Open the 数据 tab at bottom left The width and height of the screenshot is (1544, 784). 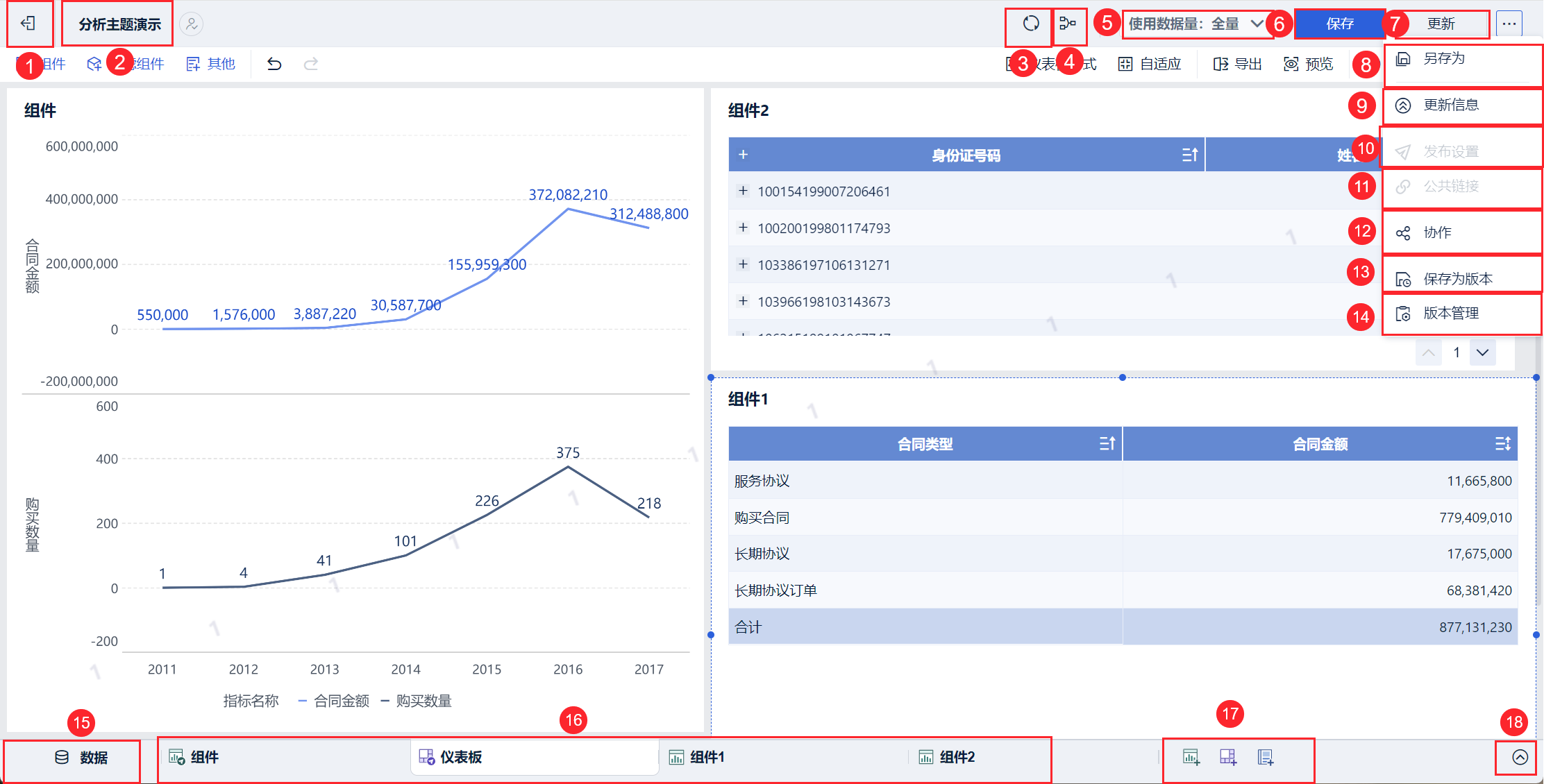pos(81,758)
